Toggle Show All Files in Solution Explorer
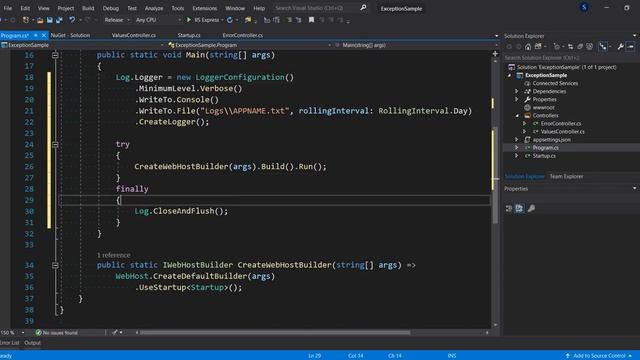640x360 pixels. click(589, 47)
